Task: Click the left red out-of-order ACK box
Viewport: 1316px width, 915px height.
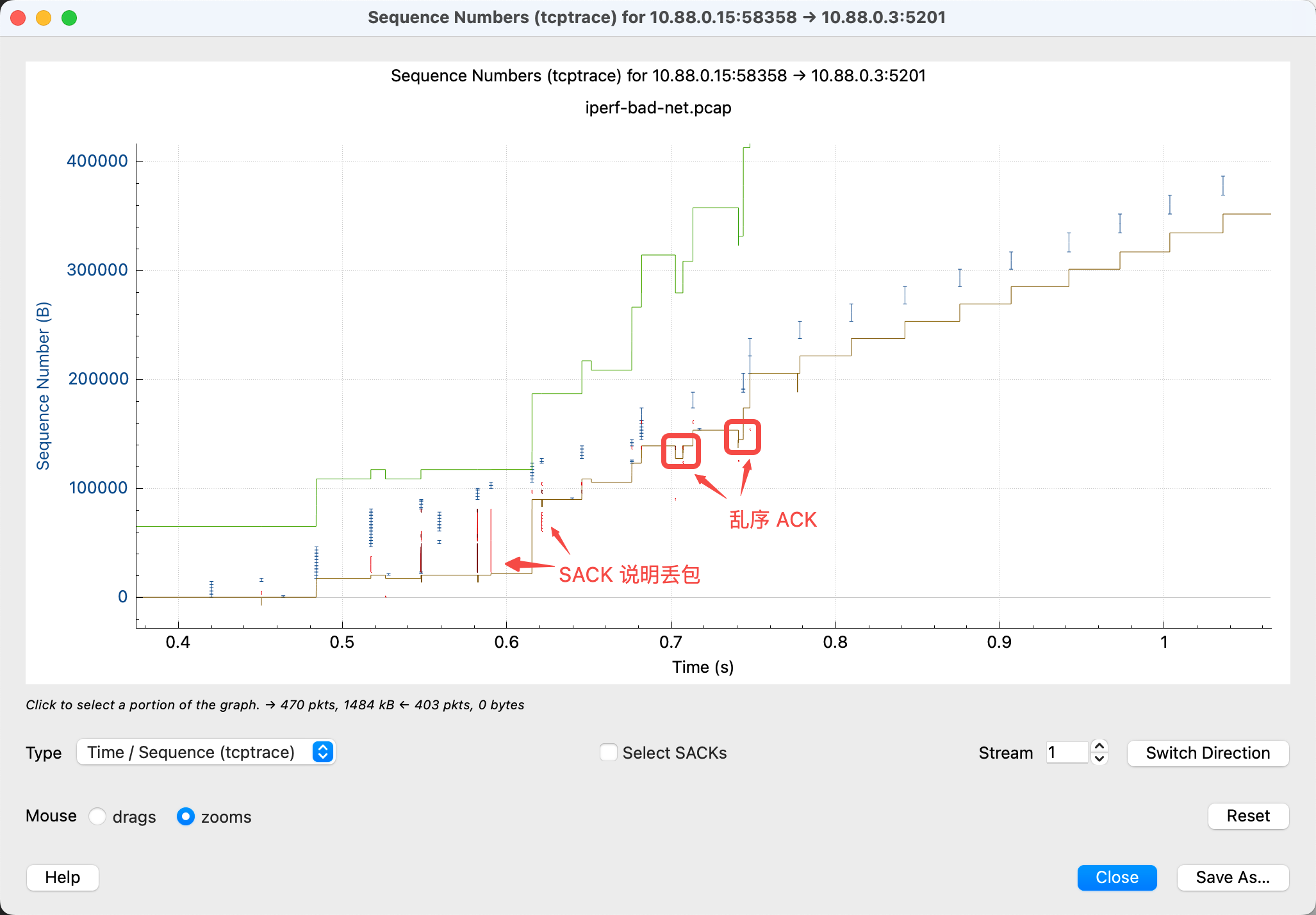Action: click(x=680, y=451)
